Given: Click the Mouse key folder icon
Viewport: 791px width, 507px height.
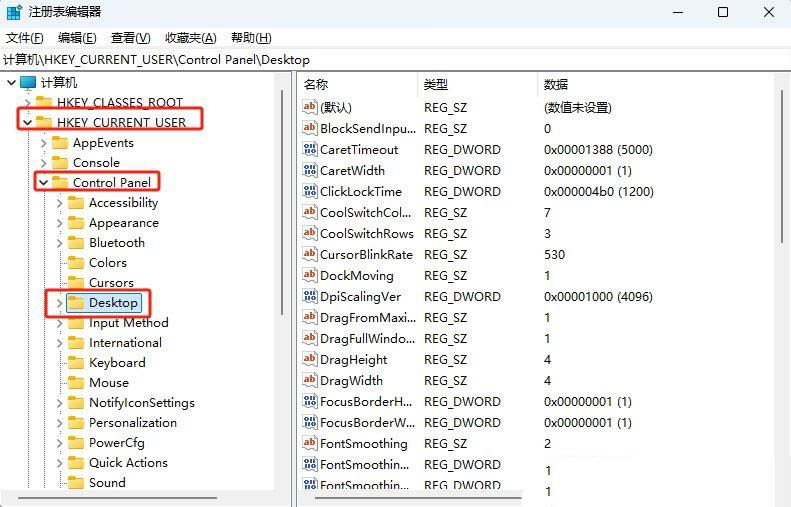Looking at the screenshot, I should [76, 382].
